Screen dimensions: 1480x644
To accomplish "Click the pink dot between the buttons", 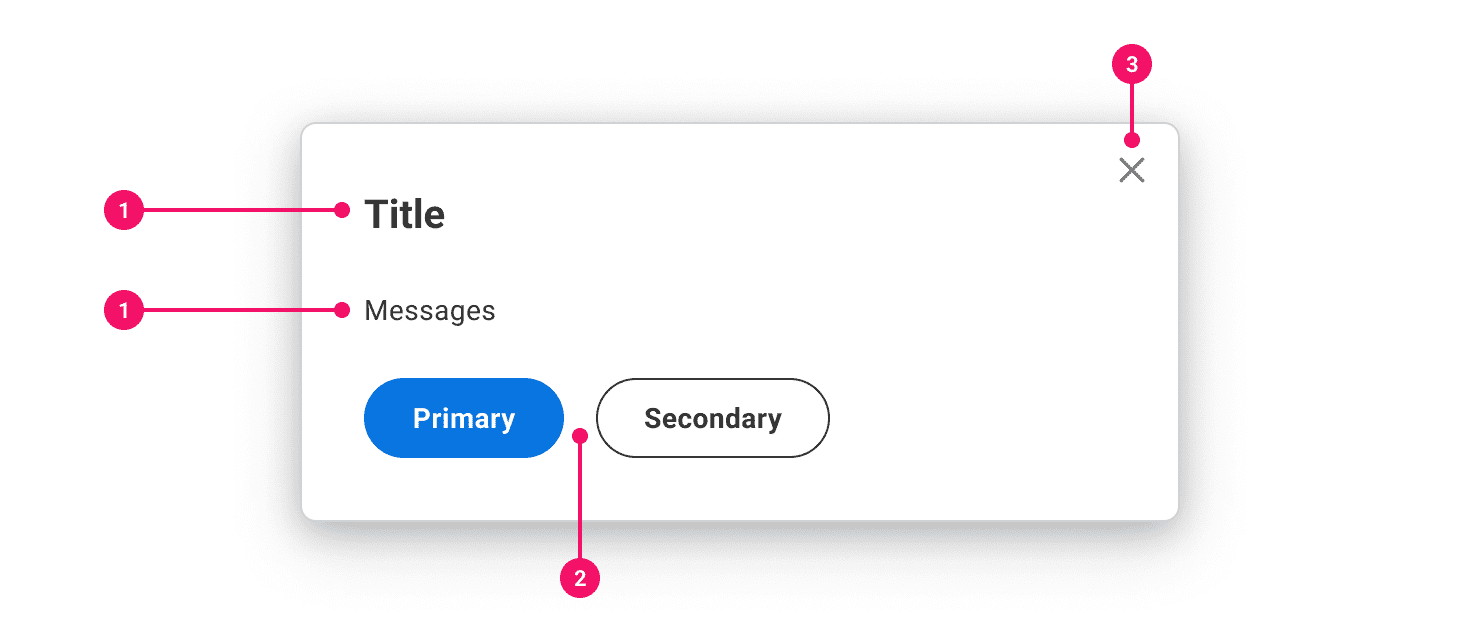I will (x=579, y=435).
